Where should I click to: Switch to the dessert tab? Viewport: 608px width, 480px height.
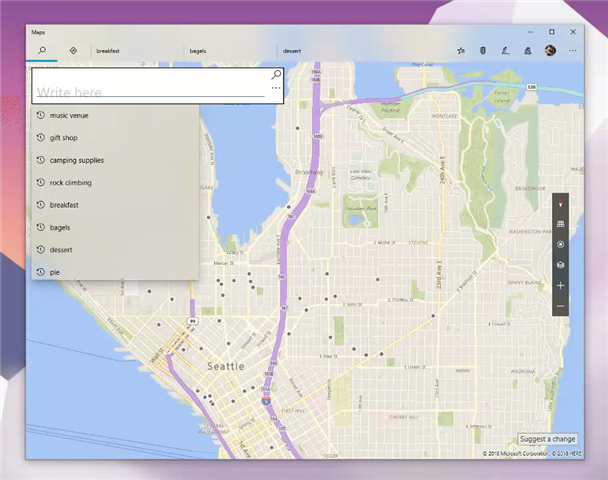pos(292,50)
